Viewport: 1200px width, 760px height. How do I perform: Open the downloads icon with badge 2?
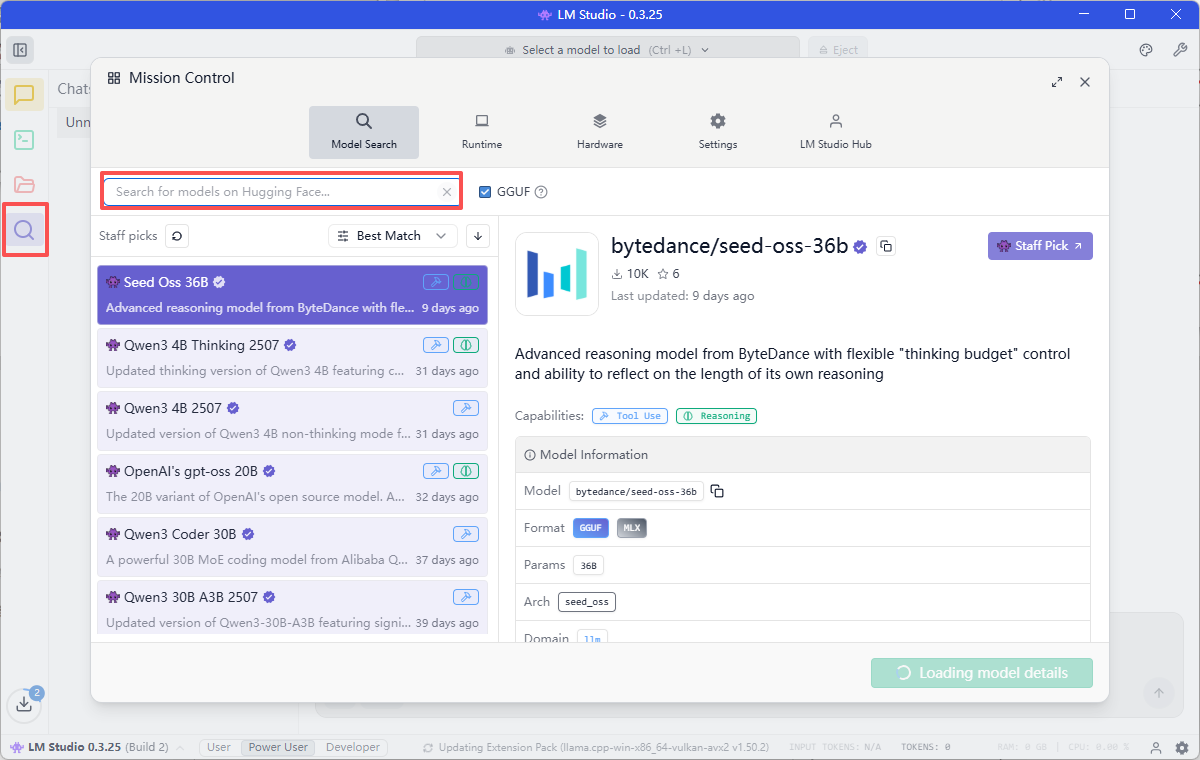coord(24,704)
